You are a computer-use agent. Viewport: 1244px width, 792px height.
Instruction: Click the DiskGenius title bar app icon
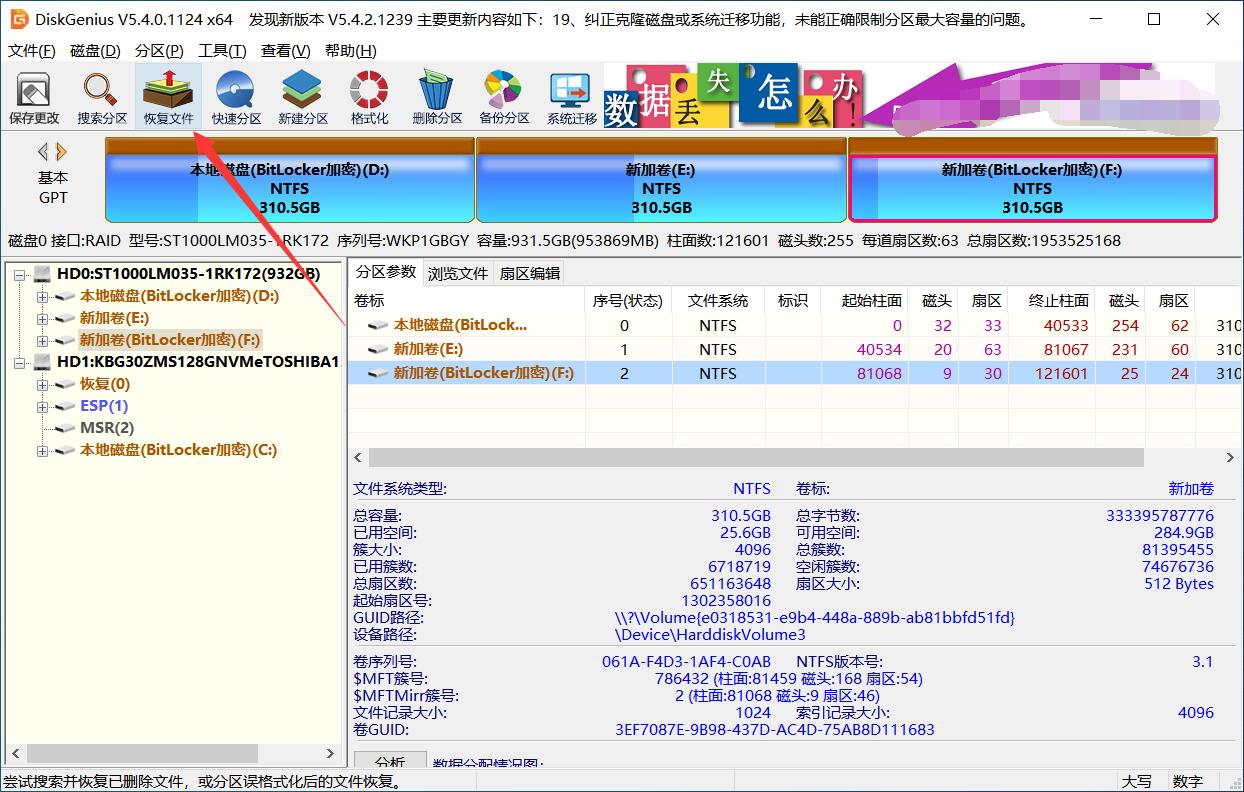coord(18,19)
